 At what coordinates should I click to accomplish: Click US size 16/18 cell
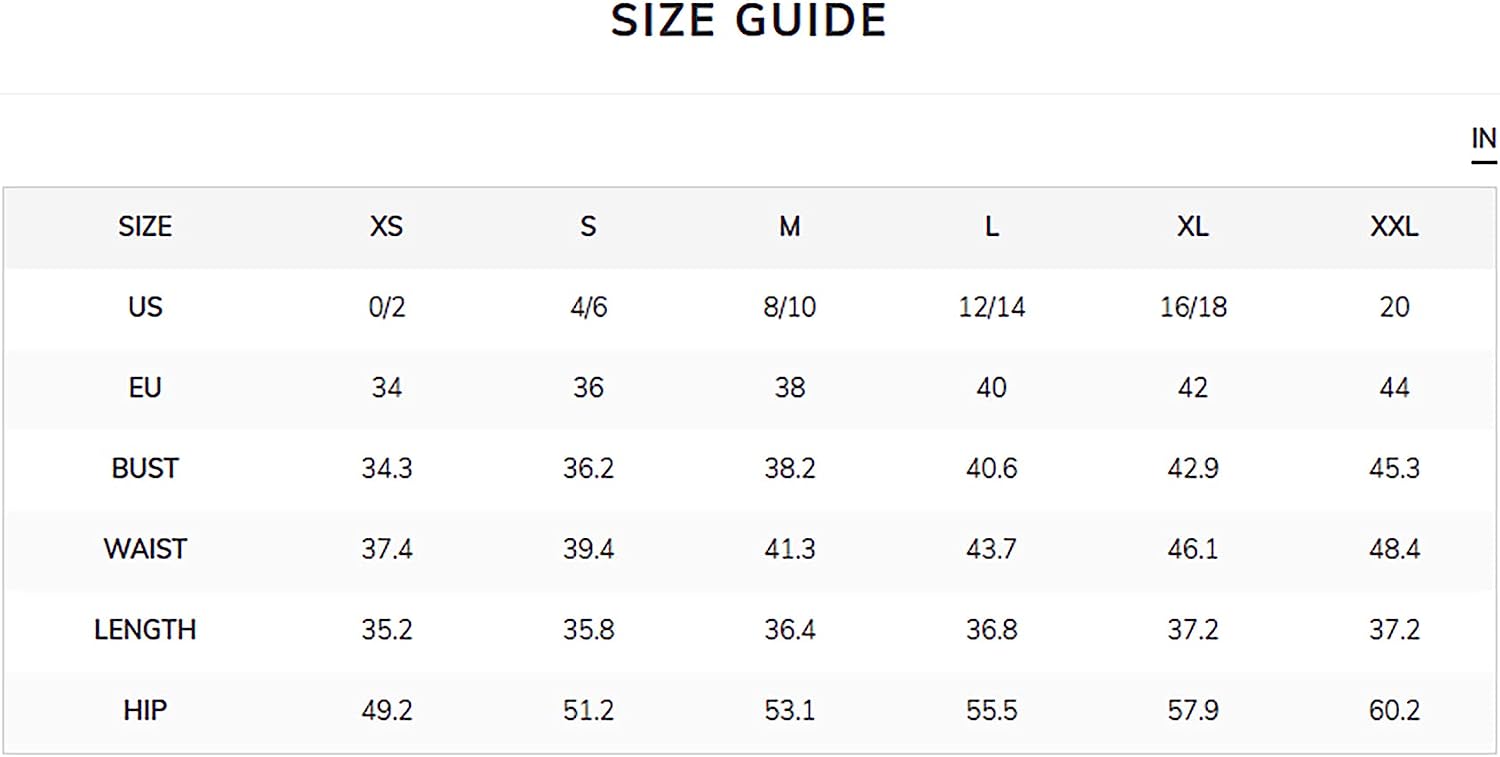[x=1192, y=307]
